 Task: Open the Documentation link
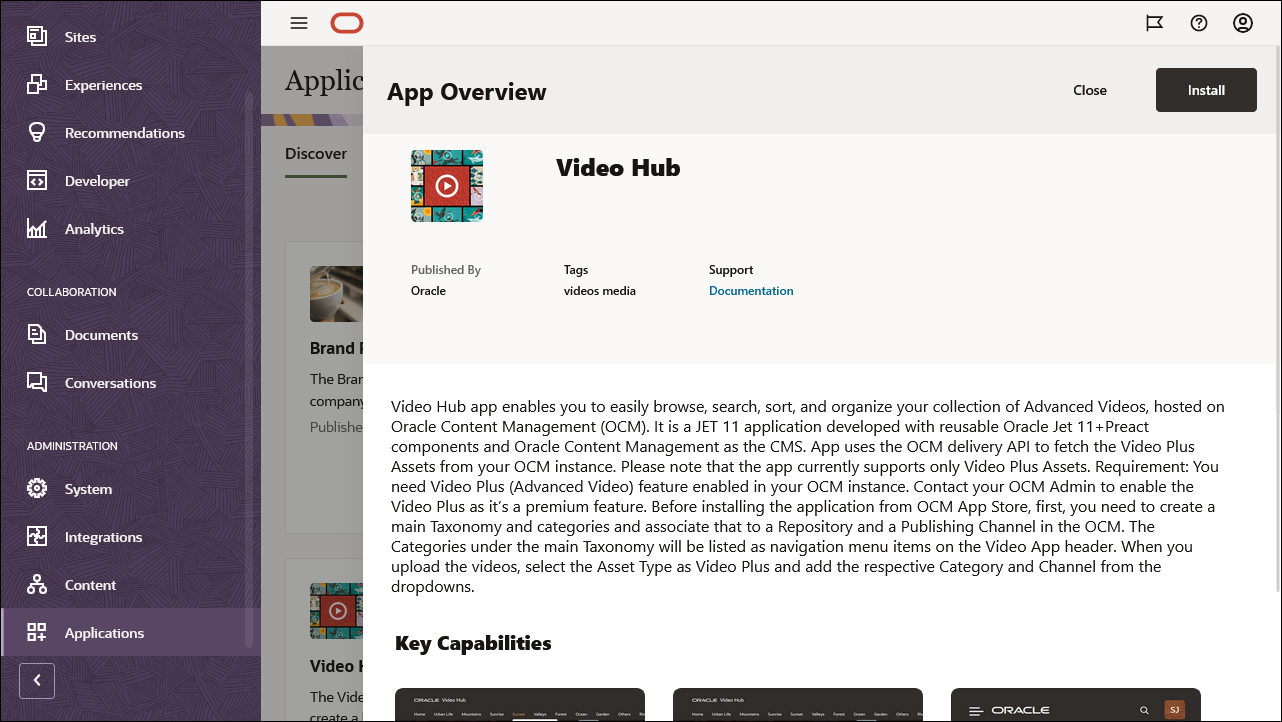(x=751, y=290)
